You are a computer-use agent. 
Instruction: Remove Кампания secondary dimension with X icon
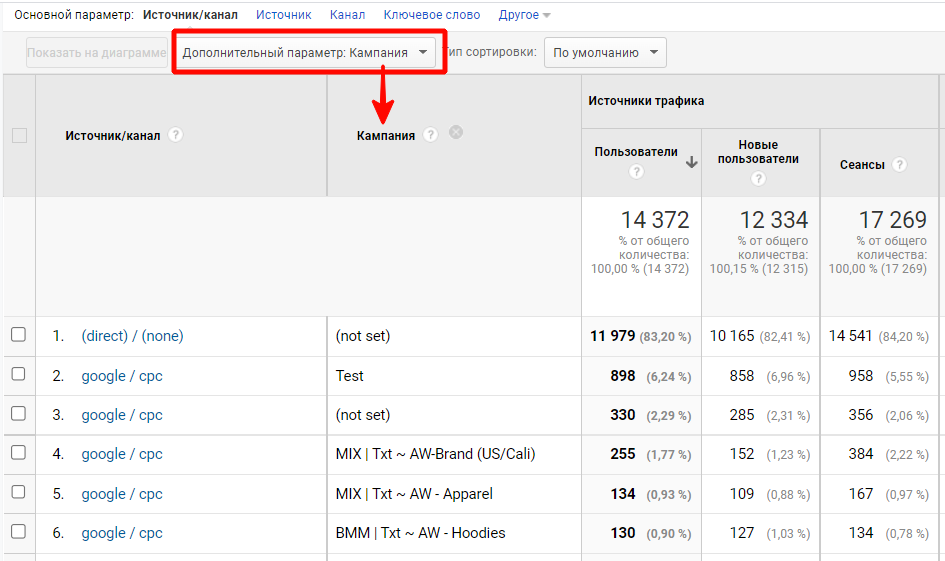click(456, 132)
